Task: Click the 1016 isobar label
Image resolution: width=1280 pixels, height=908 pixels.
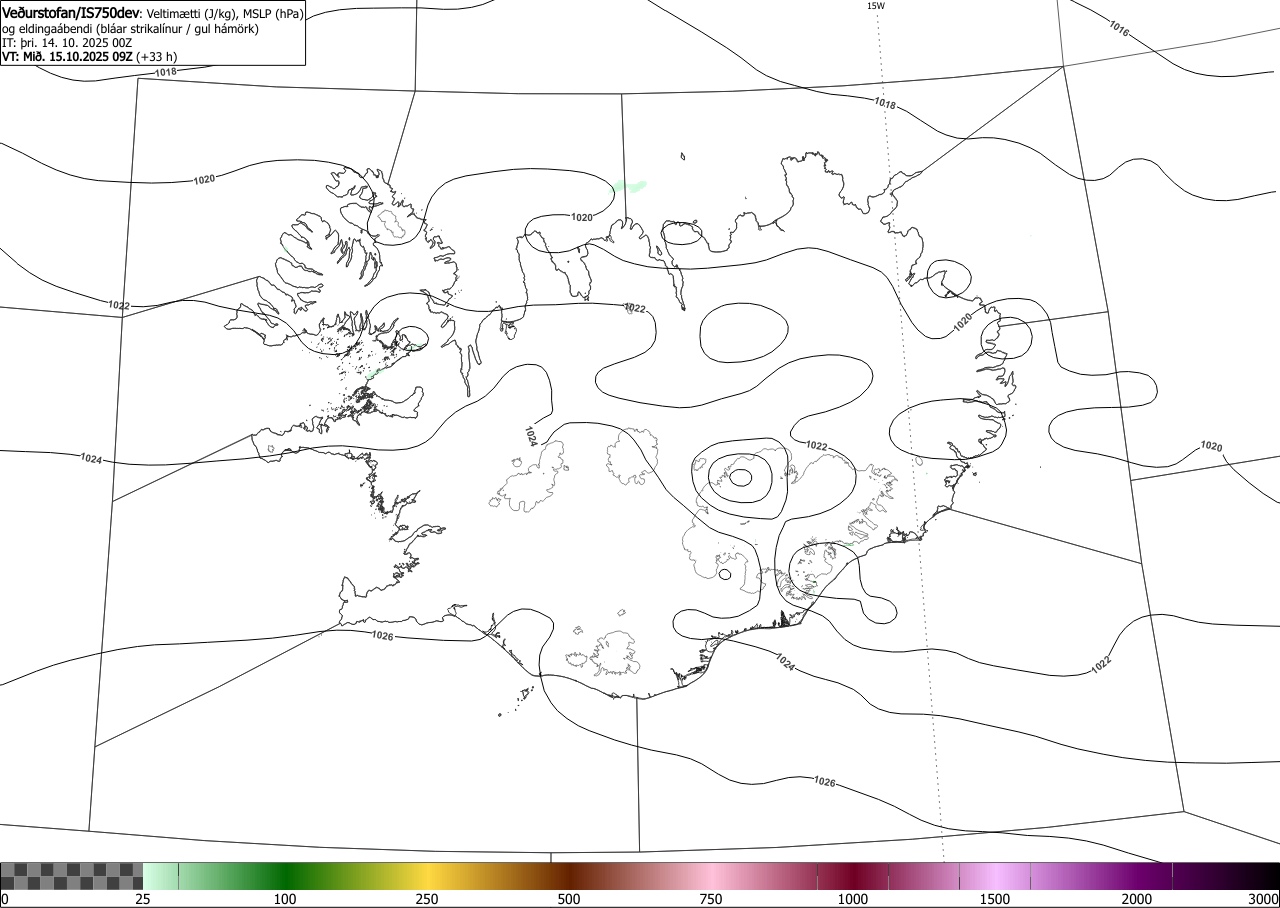Action: coord(1119,29)
